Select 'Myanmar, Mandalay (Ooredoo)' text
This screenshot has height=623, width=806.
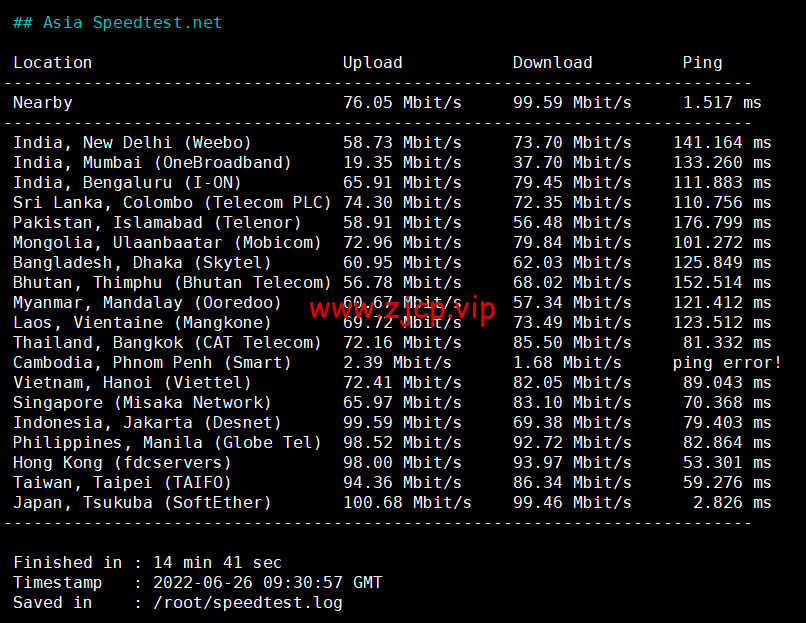148,303
